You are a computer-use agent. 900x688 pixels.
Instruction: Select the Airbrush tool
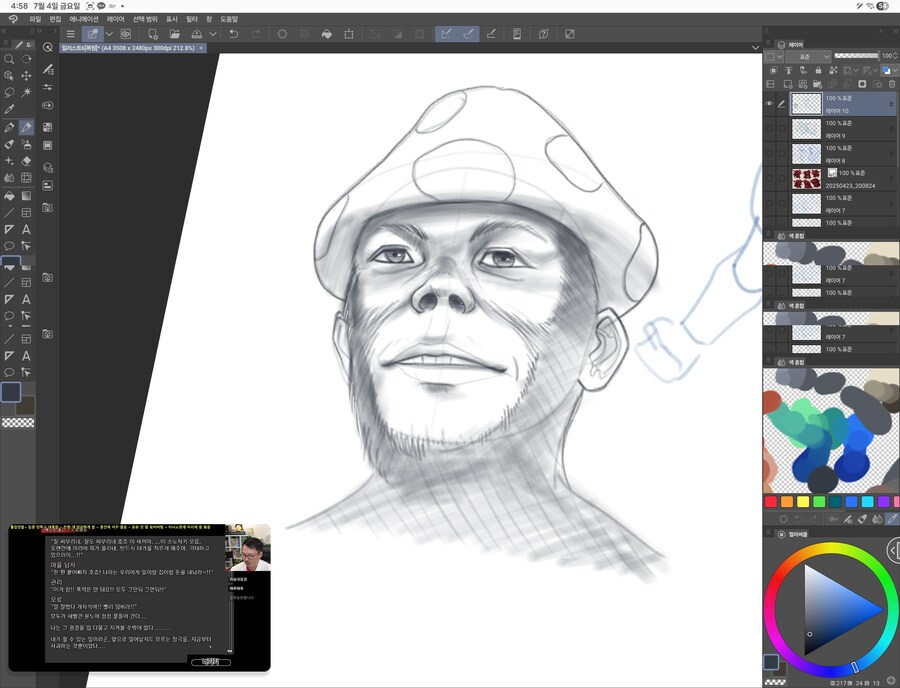[x=26, y=144]
